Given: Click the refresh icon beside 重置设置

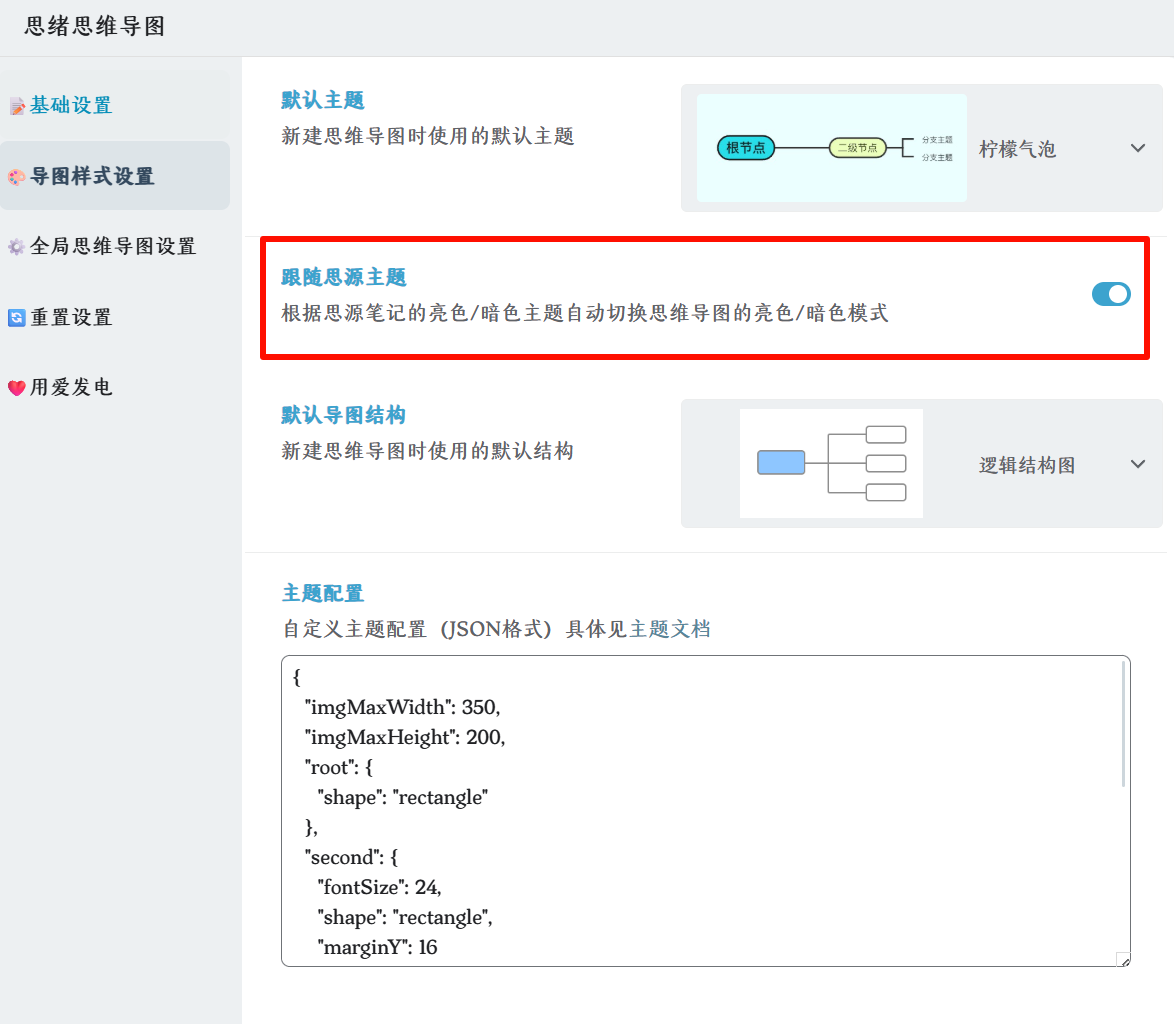Looking at the screenshot, I should pyautogui.click(x=16, y=318).
